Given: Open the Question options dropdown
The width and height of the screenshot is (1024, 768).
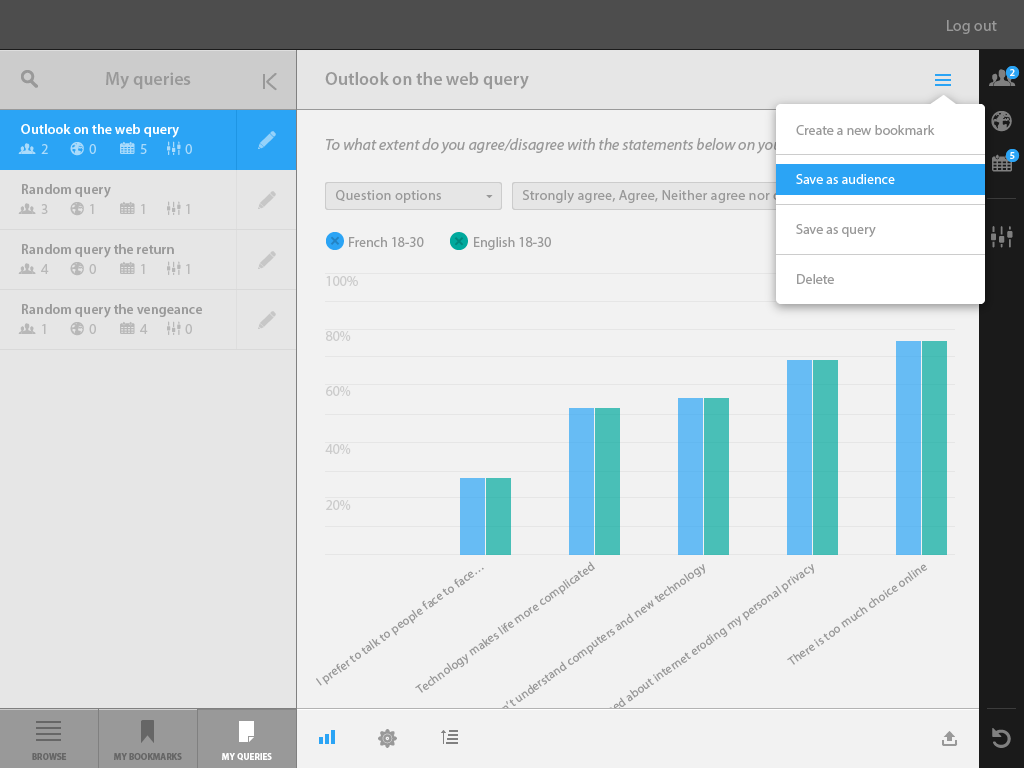Looking at the screenshot, I should 413,196.
